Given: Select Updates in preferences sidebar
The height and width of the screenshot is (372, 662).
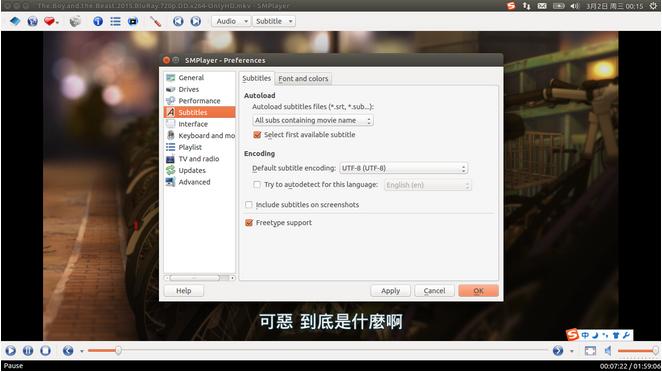Looking at the screenshot, I should tap(199, 171).
